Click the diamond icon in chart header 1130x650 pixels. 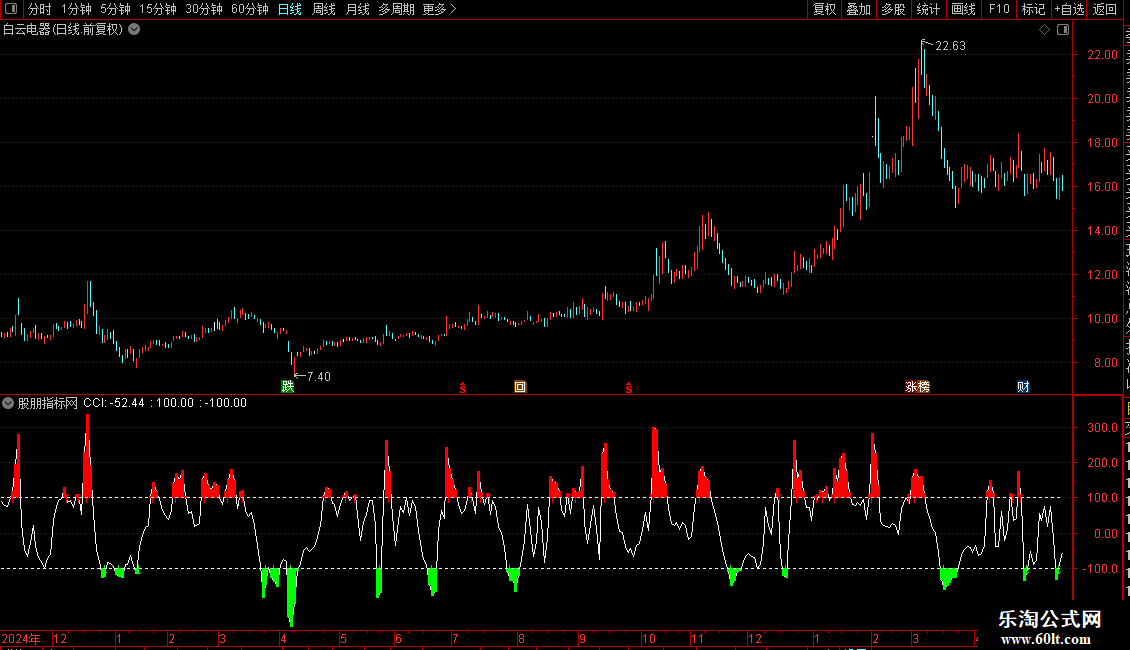click(x=1044, y=30)
